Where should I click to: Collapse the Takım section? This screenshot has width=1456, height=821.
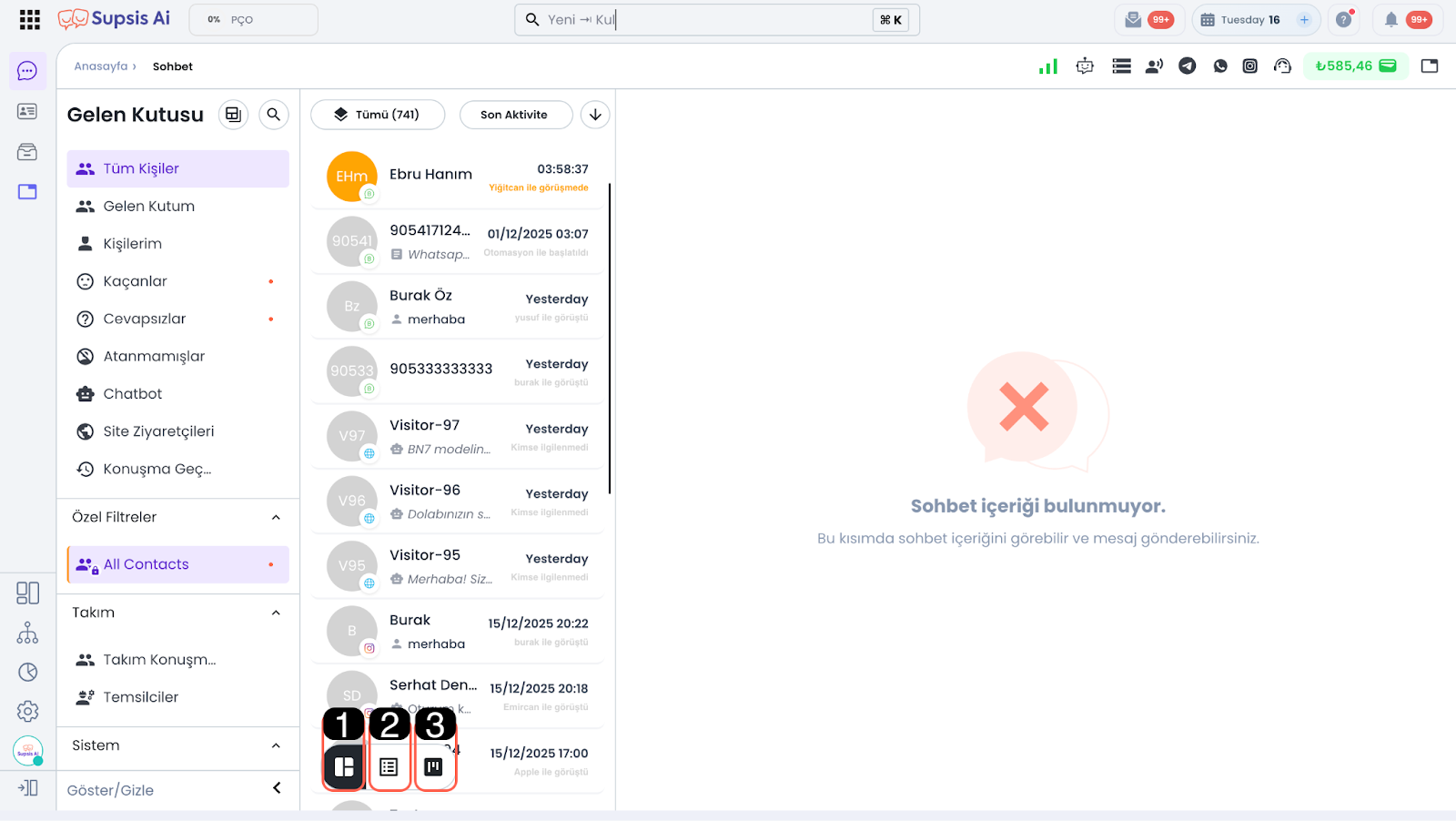(x=276, y=613)
